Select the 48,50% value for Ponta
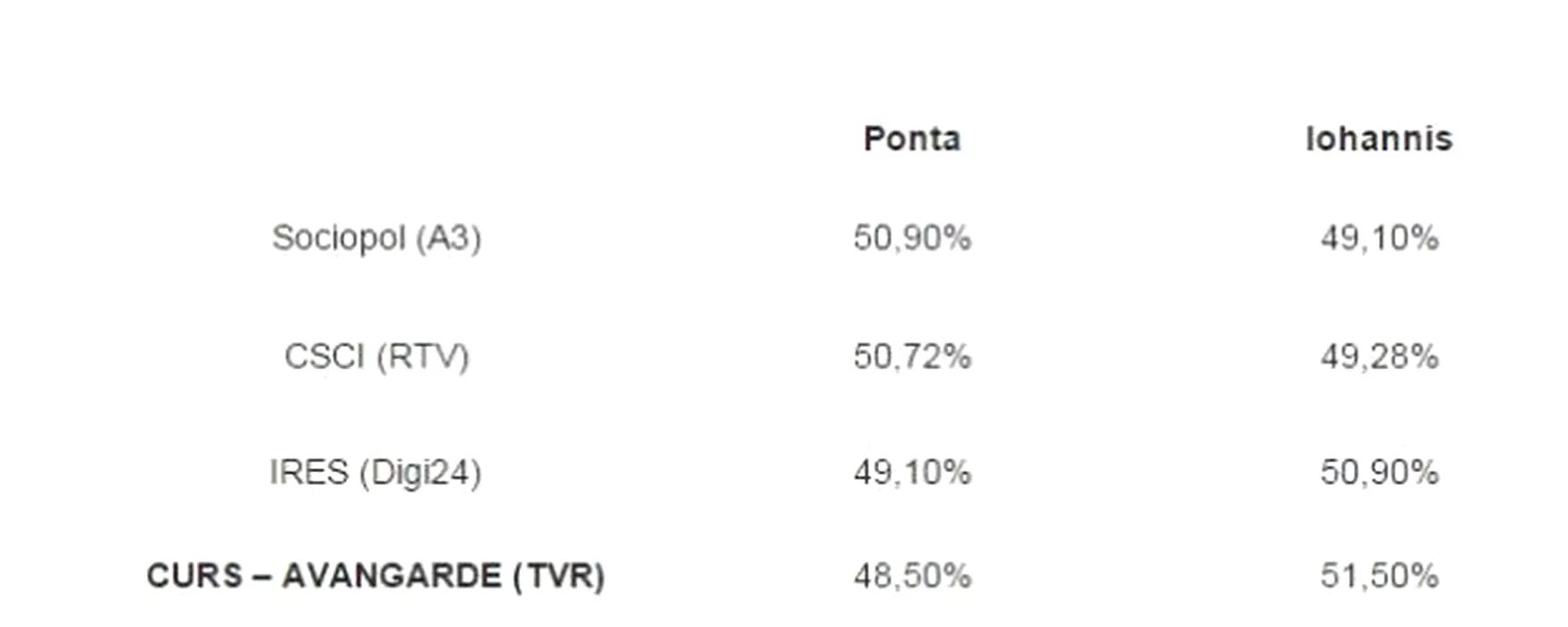The width and height of the screenshot is (1568, 627). point(911,576)
